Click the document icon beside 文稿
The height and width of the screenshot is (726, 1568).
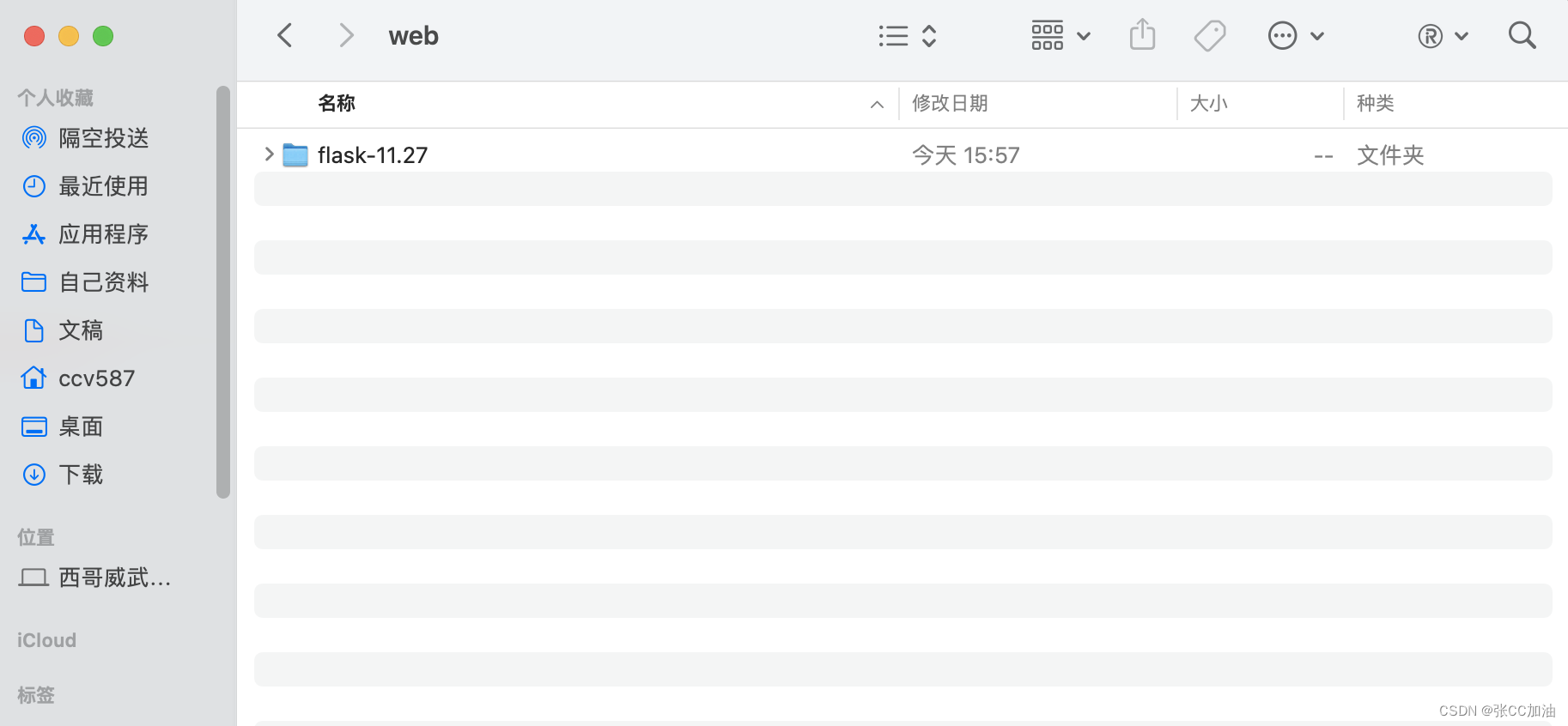click(34, 330)
